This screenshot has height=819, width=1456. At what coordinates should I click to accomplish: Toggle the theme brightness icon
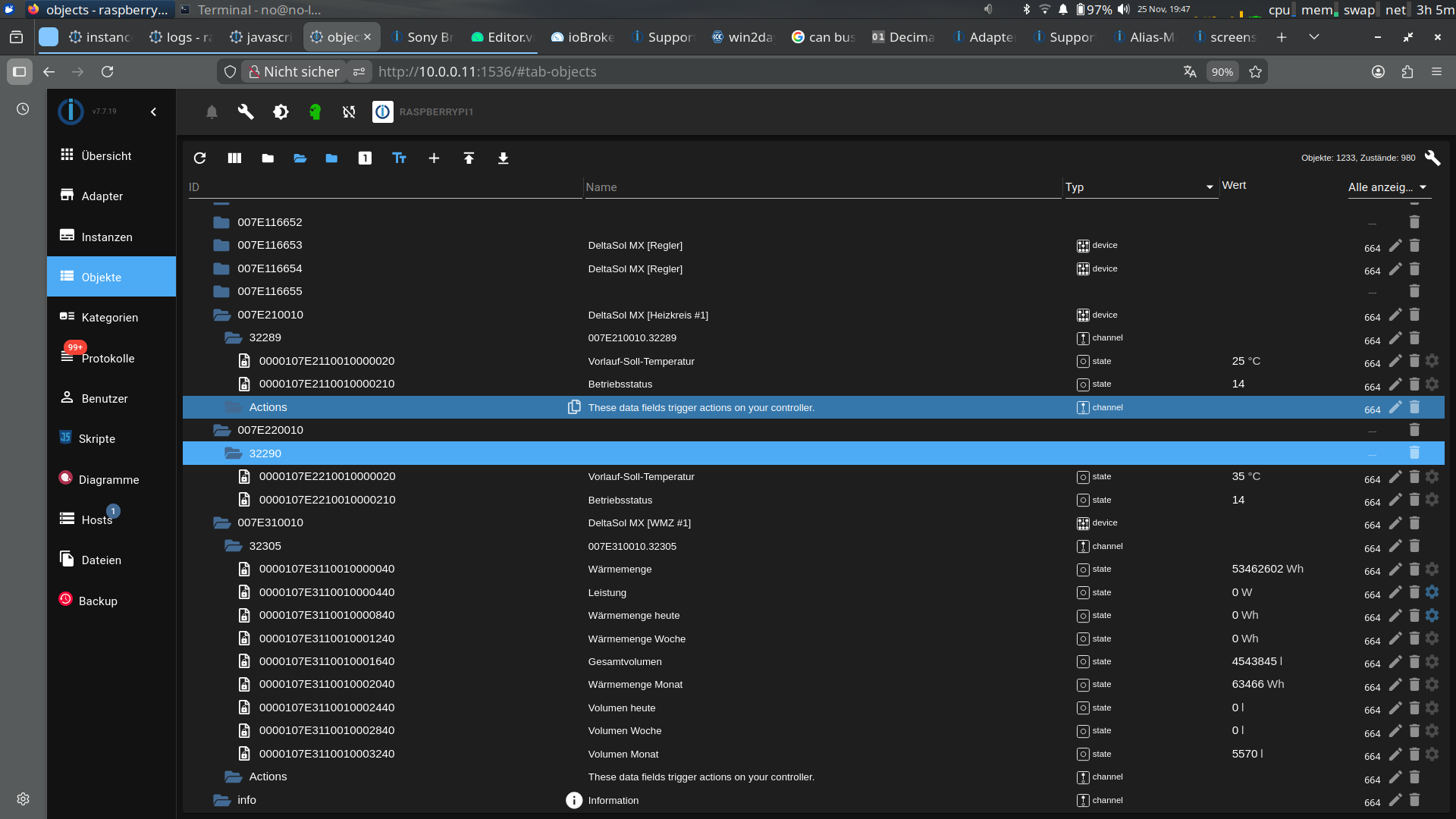pyautogui.click(x=281, y=111)
